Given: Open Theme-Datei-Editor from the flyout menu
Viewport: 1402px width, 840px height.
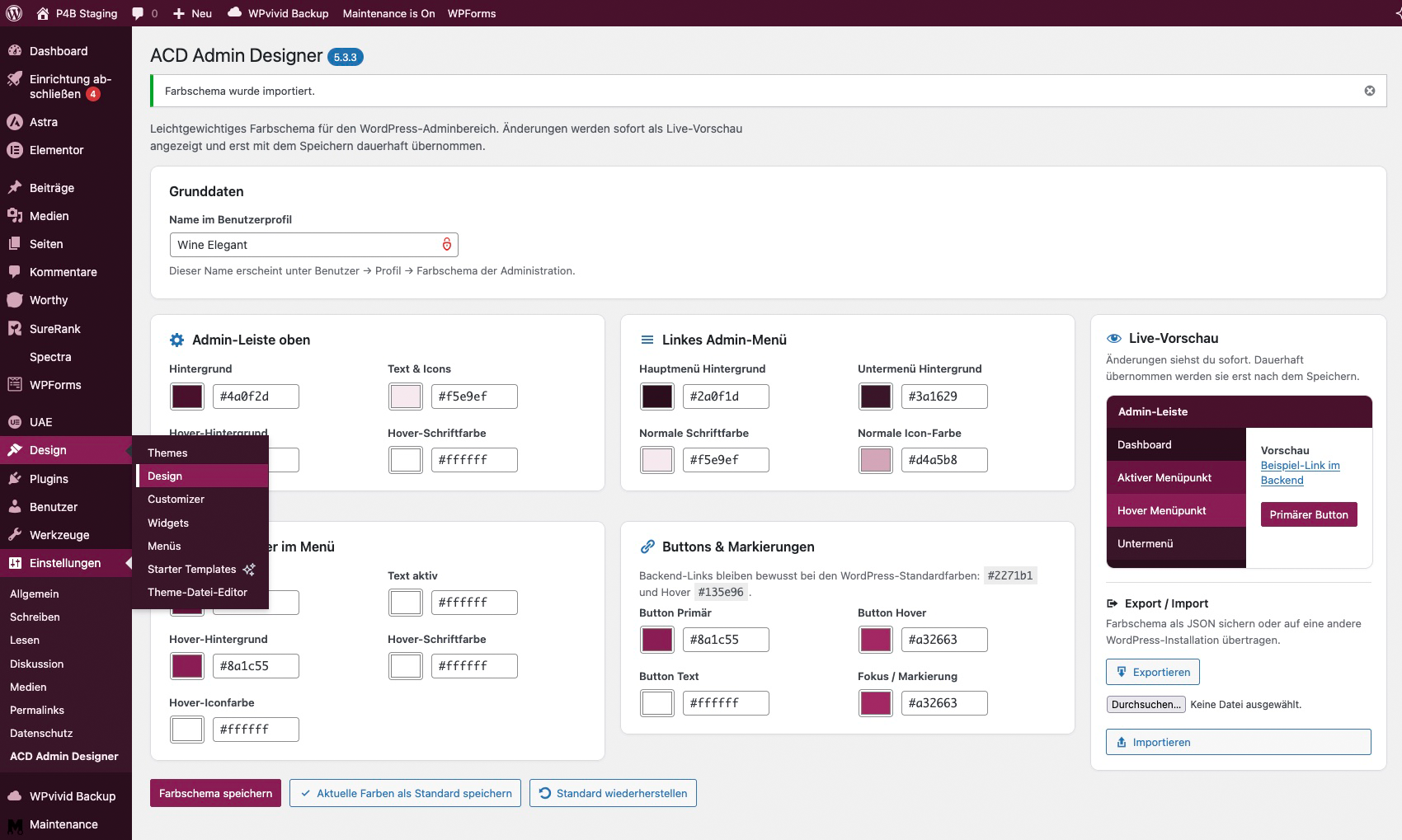Looking at the screenshot, I should pyautogui.click(x=197, y=592).
